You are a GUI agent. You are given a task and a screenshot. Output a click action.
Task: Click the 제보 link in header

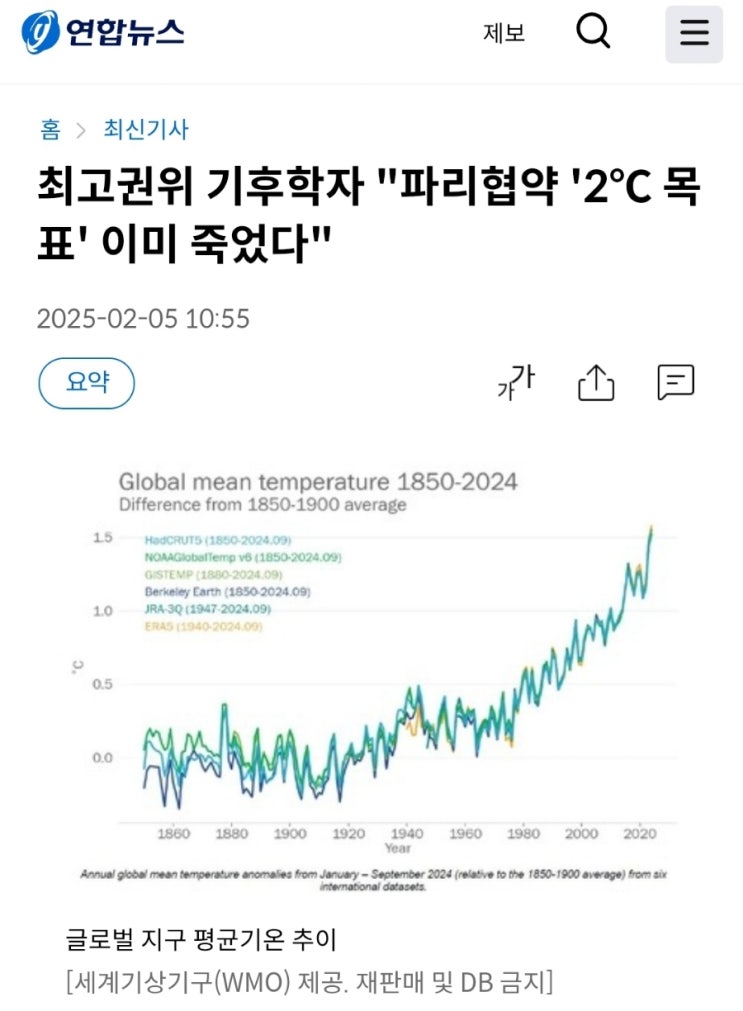pos(504,33)
